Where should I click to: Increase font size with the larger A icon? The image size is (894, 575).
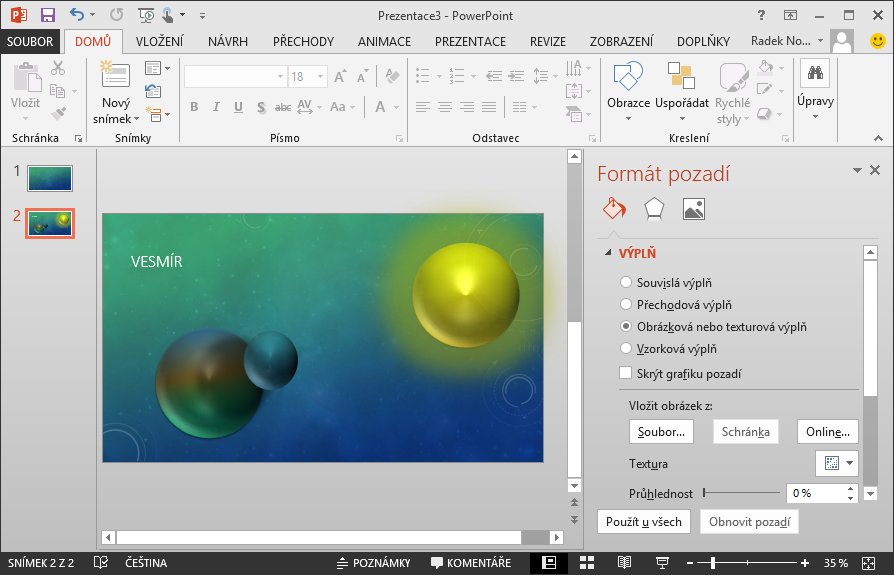[340, 76]
